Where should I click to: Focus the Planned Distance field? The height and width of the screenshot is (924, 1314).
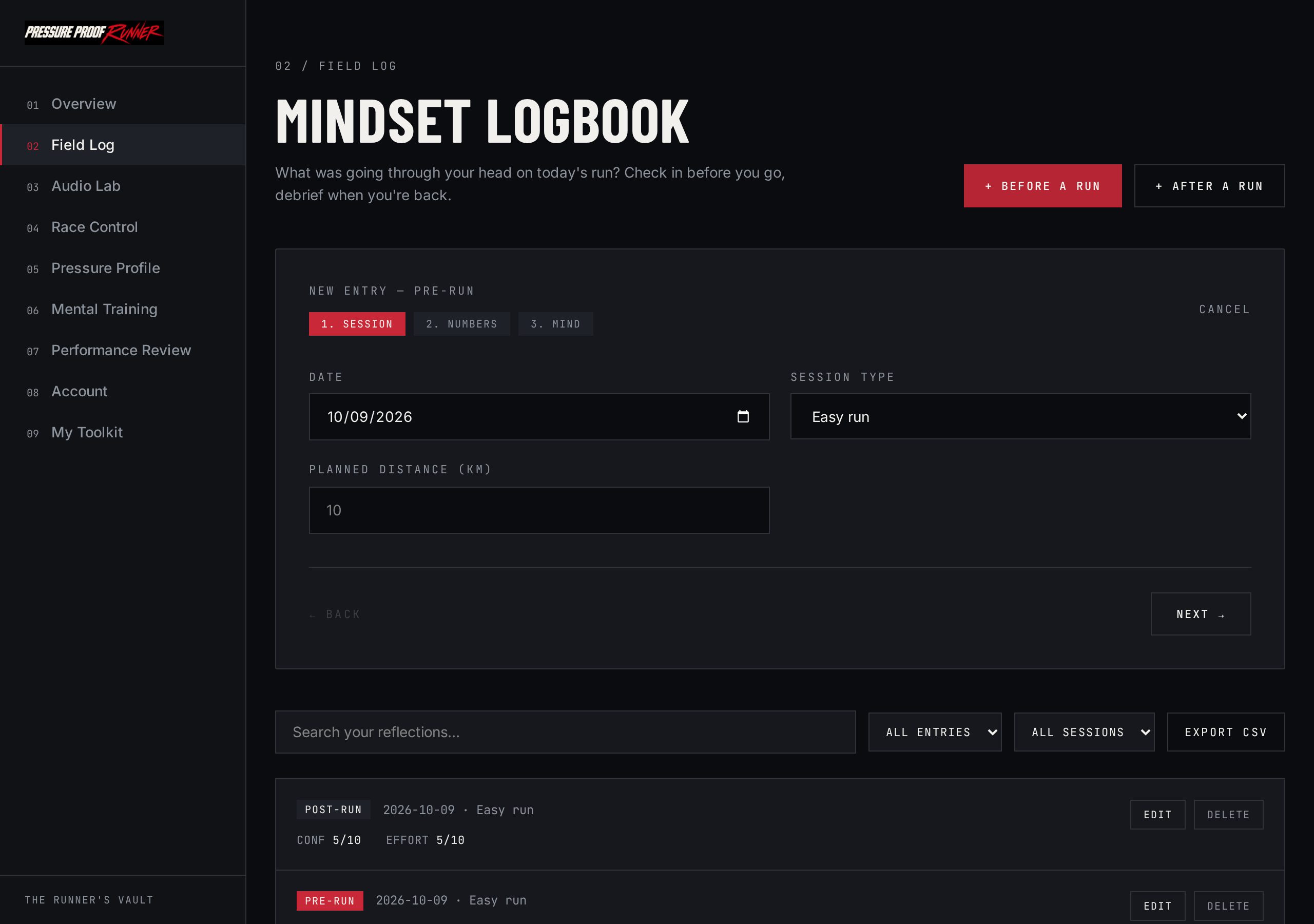(539, 510)
